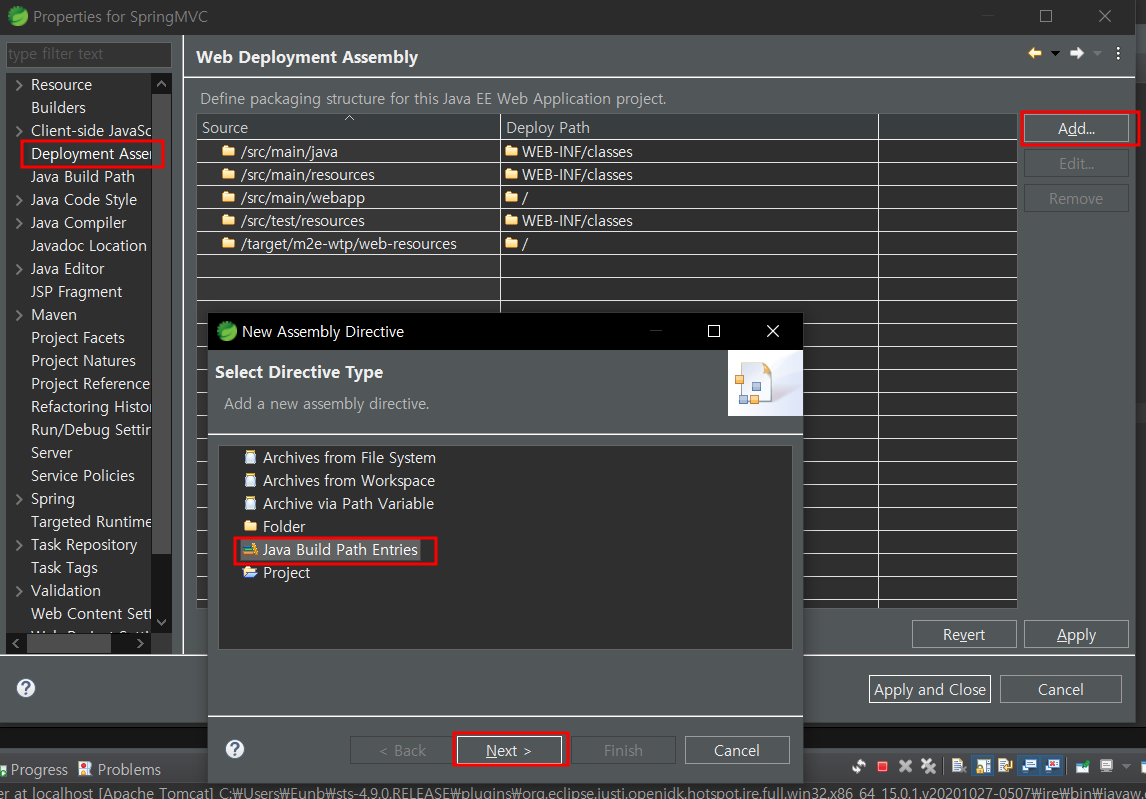Viewport: 1146px width, 799px height.
Task: Click help icon in Properties window
Action: click(26, 688)
